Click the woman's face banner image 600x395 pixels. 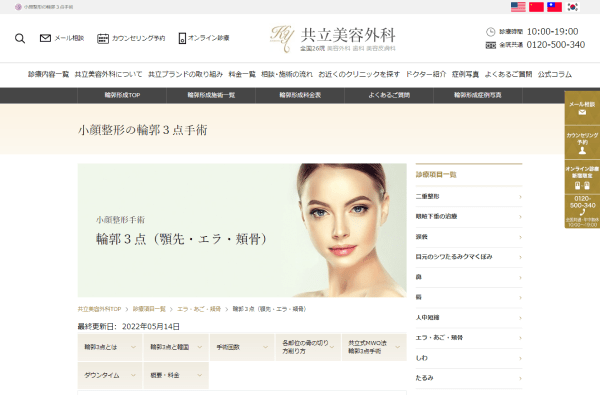click(242, 230)
